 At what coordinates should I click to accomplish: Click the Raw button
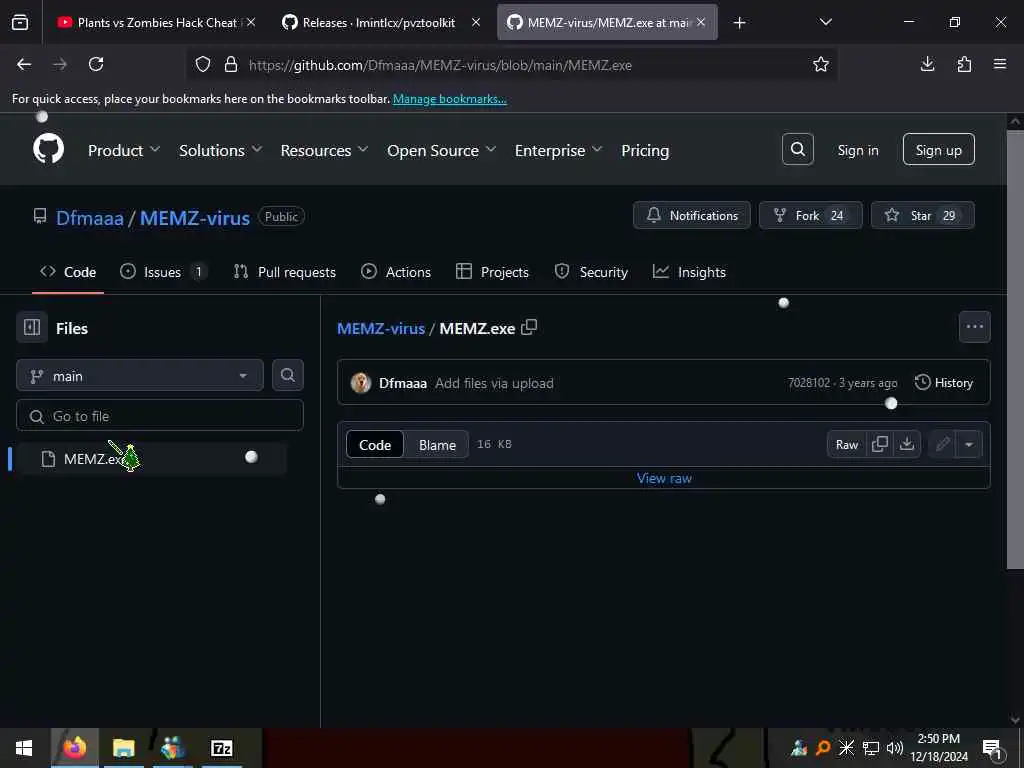846,444
